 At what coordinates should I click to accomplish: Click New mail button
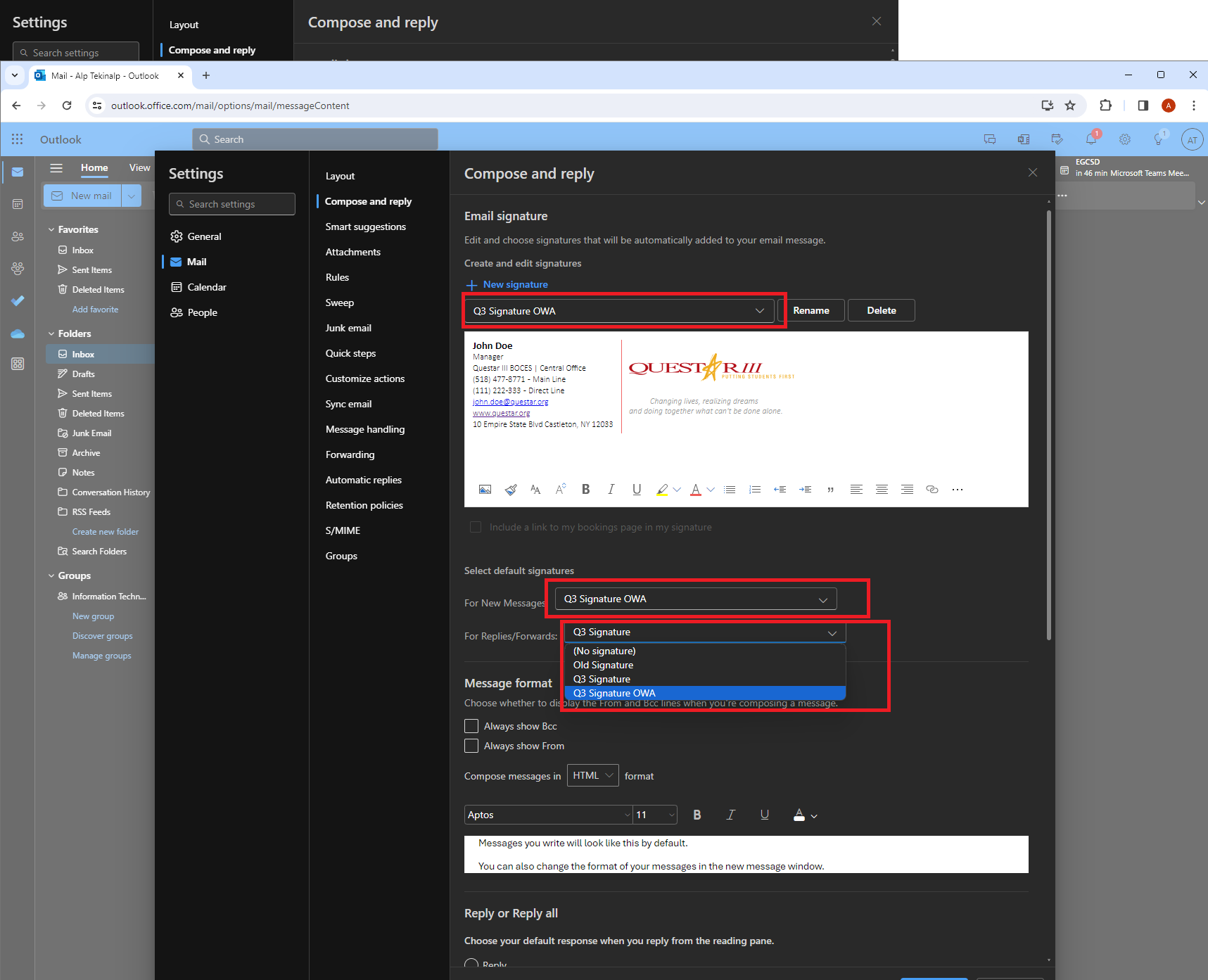coord(82,196)
